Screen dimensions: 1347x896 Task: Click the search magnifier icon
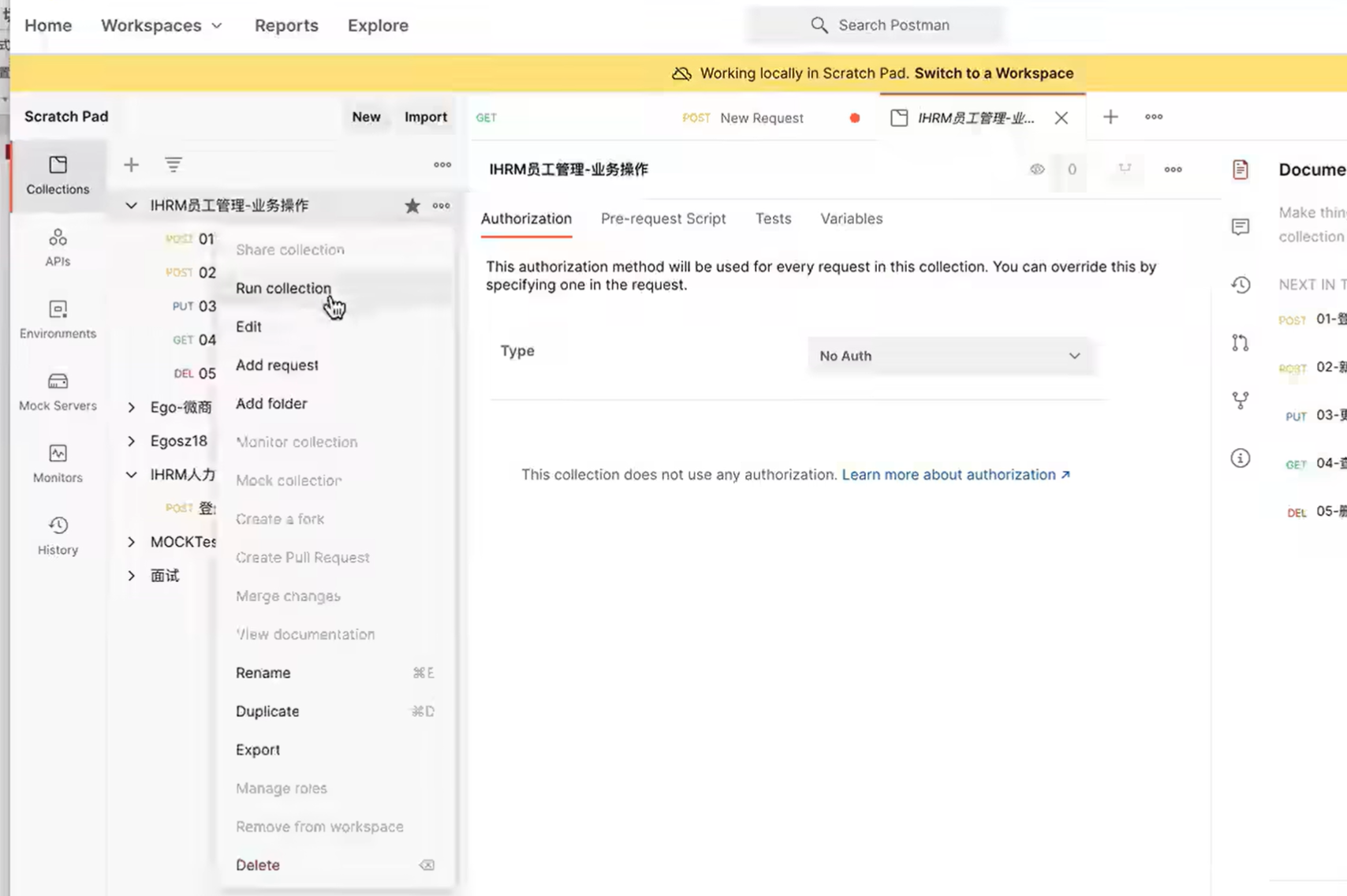[819, 25]
